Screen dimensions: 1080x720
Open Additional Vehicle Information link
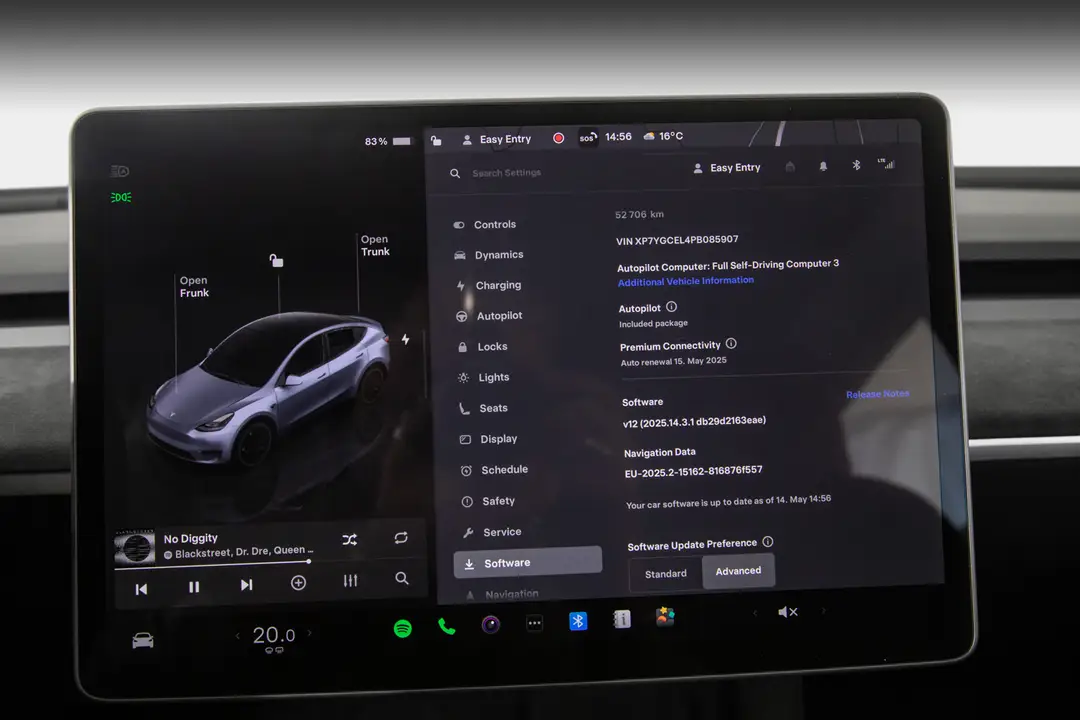(x=685, y=281)
